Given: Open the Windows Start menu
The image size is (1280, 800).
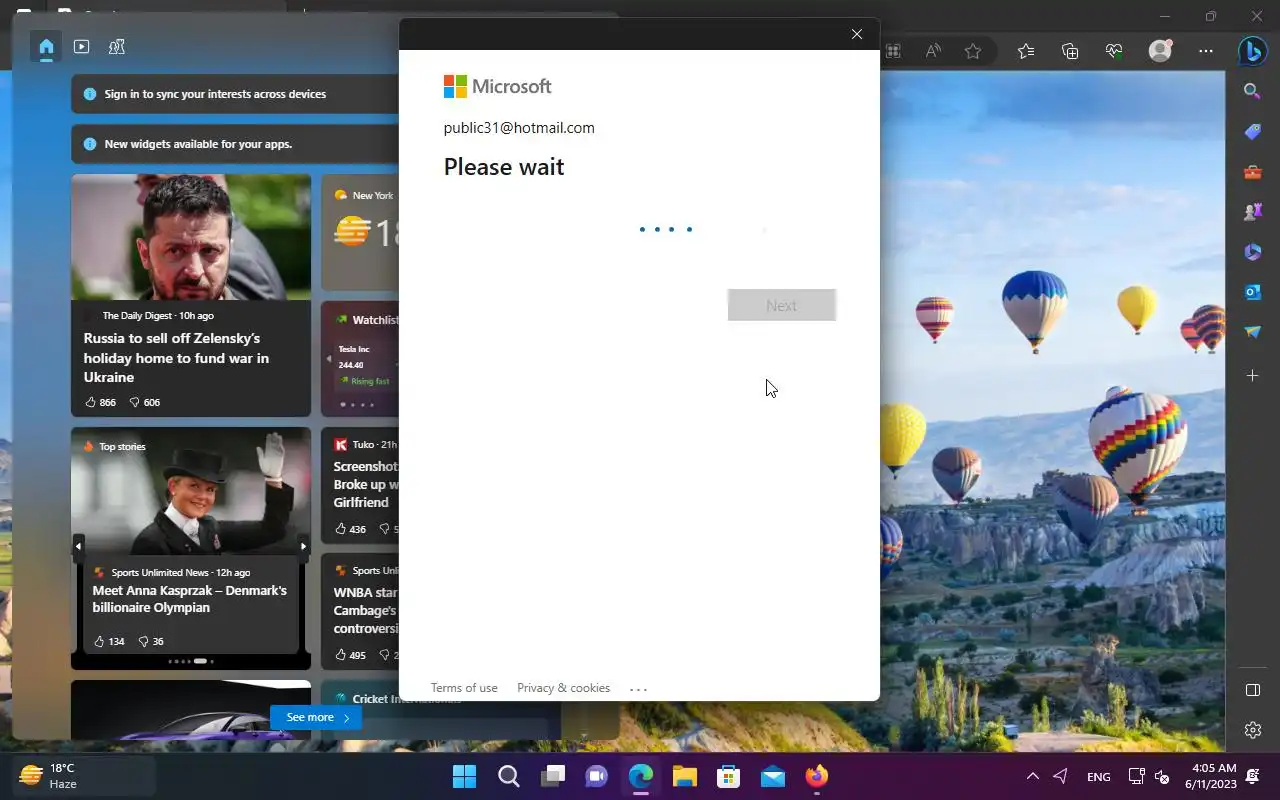Looking at the screenshot, I should [464, 776].
